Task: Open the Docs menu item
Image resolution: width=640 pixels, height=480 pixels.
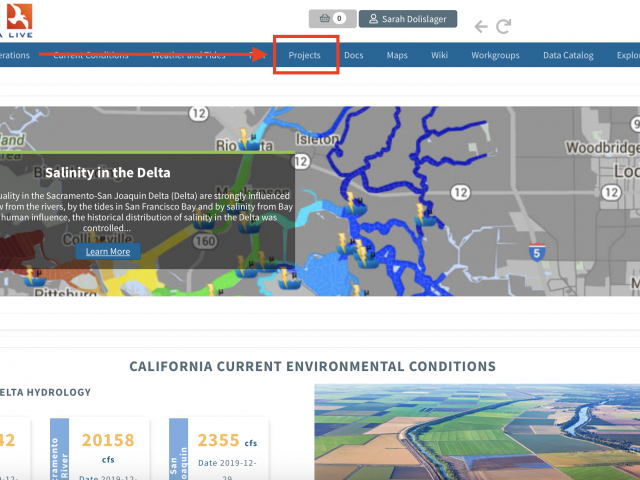Action: click(x=353, y=55)
